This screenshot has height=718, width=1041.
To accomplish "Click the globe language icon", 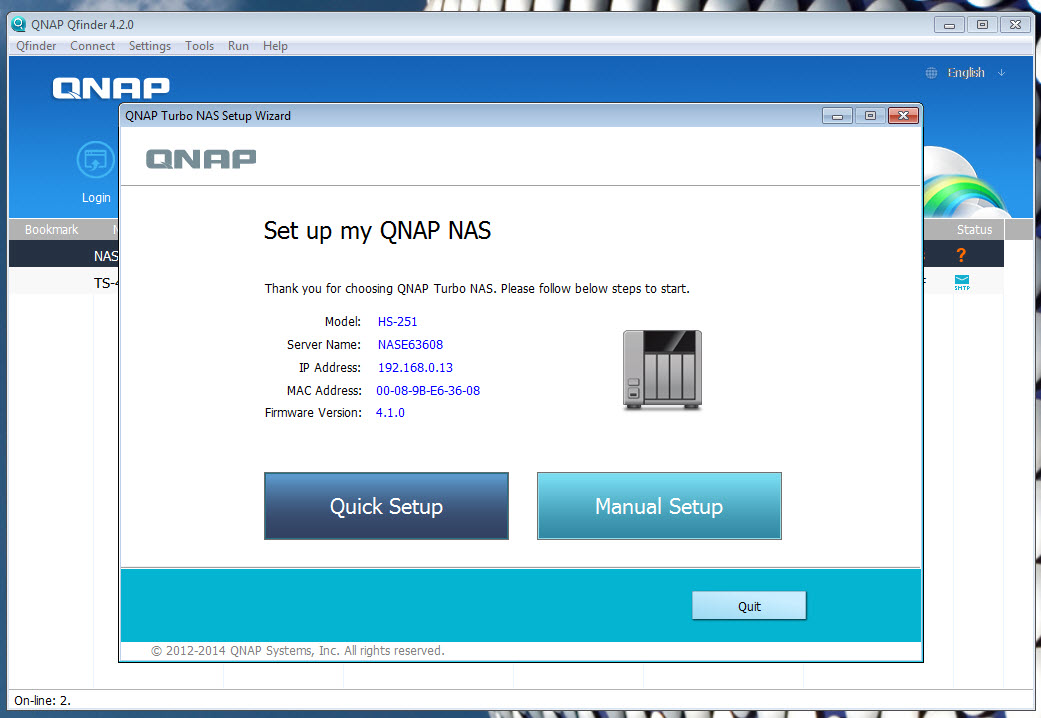I will point(931,73).
